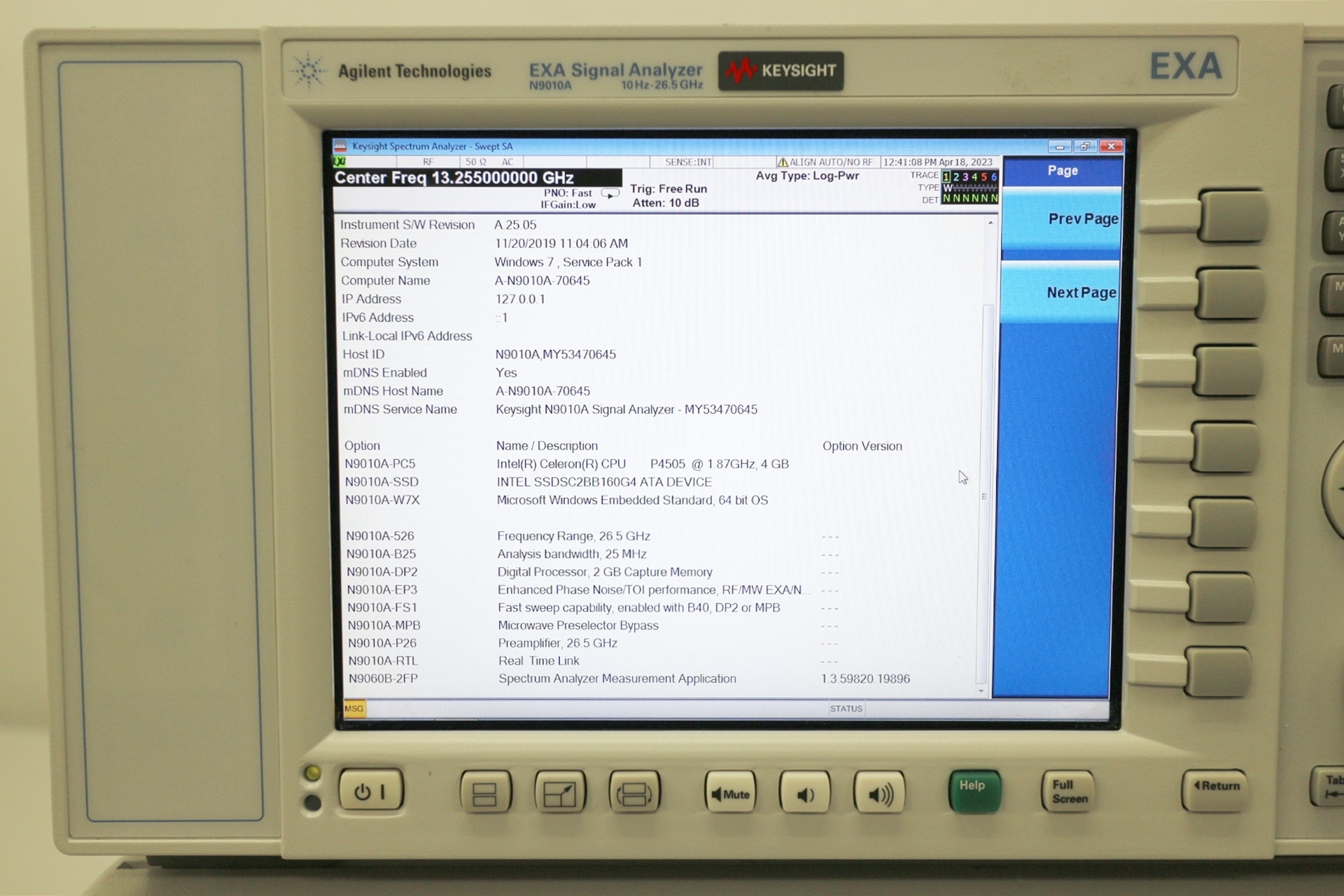
Task: Click the IP Address 127.0.0.1 value
Action: coord(520,299)
